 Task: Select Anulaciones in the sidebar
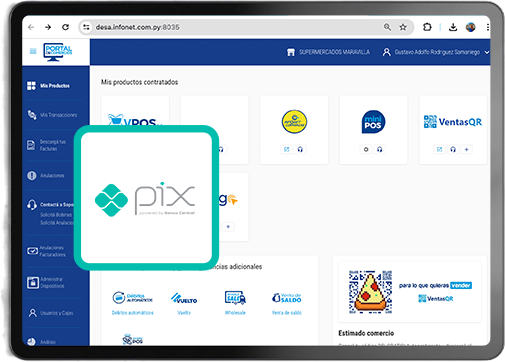click(46, 175)
